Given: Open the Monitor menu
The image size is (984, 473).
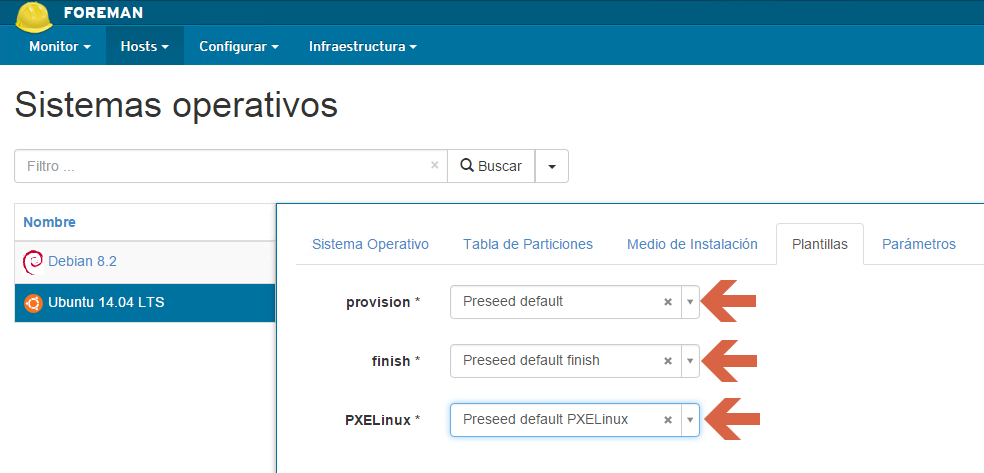Looking at the screenshot, I should pos(60,46).
